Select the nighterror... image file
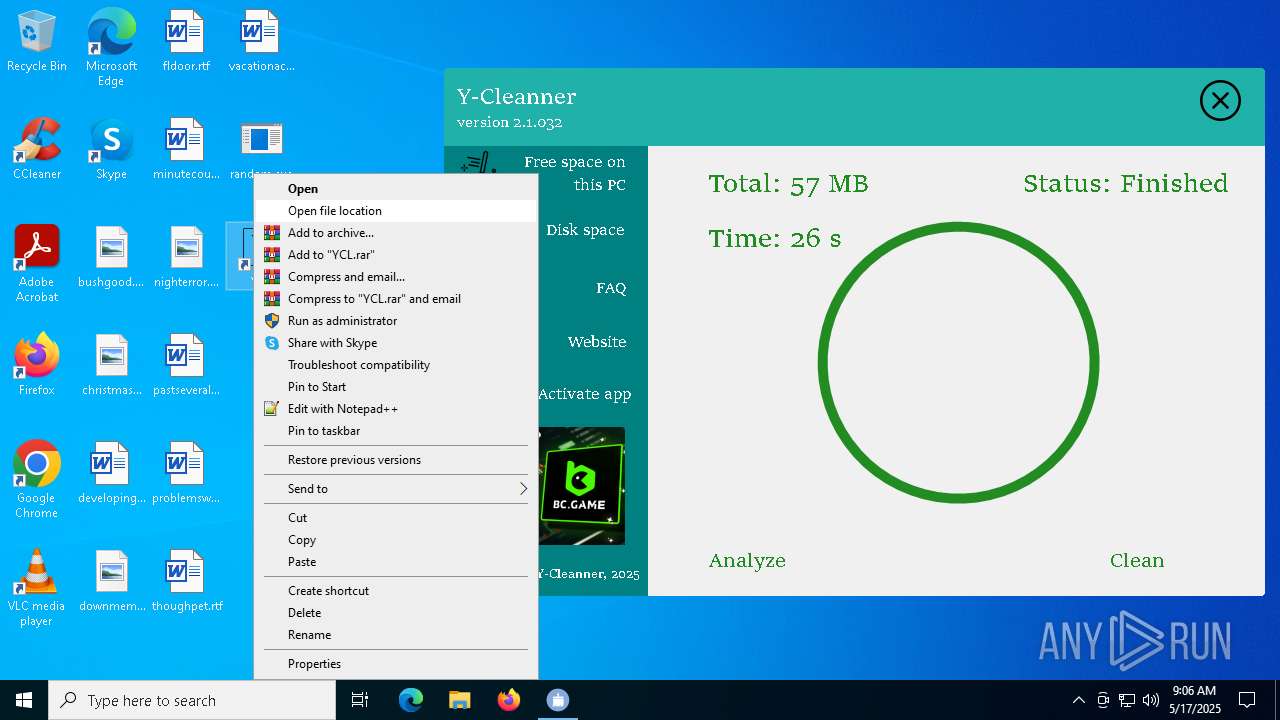This screenshot has width=1280, height=720. point(186,258)
